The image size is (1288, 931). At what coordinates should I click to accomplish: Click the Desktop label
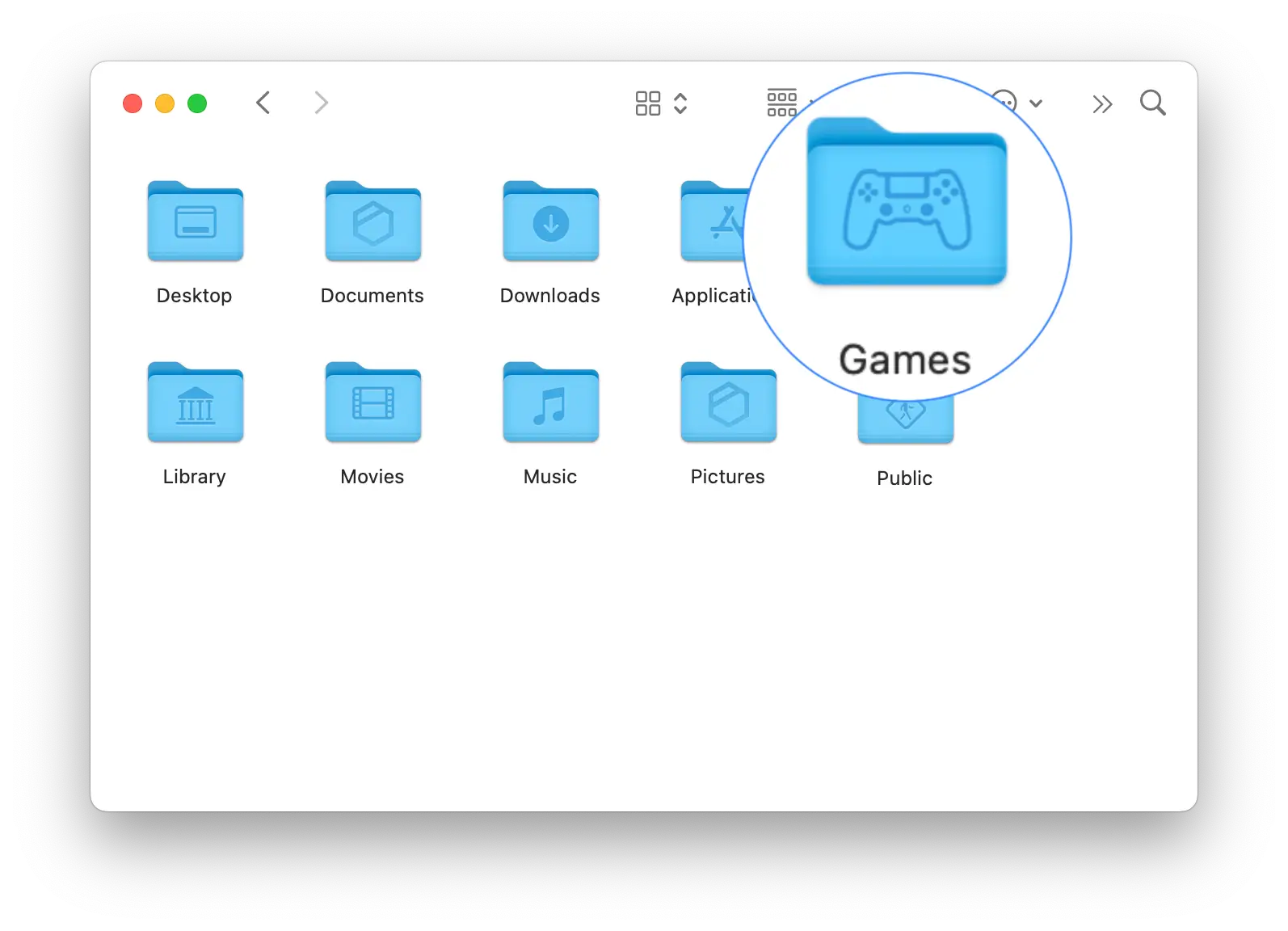195,296
